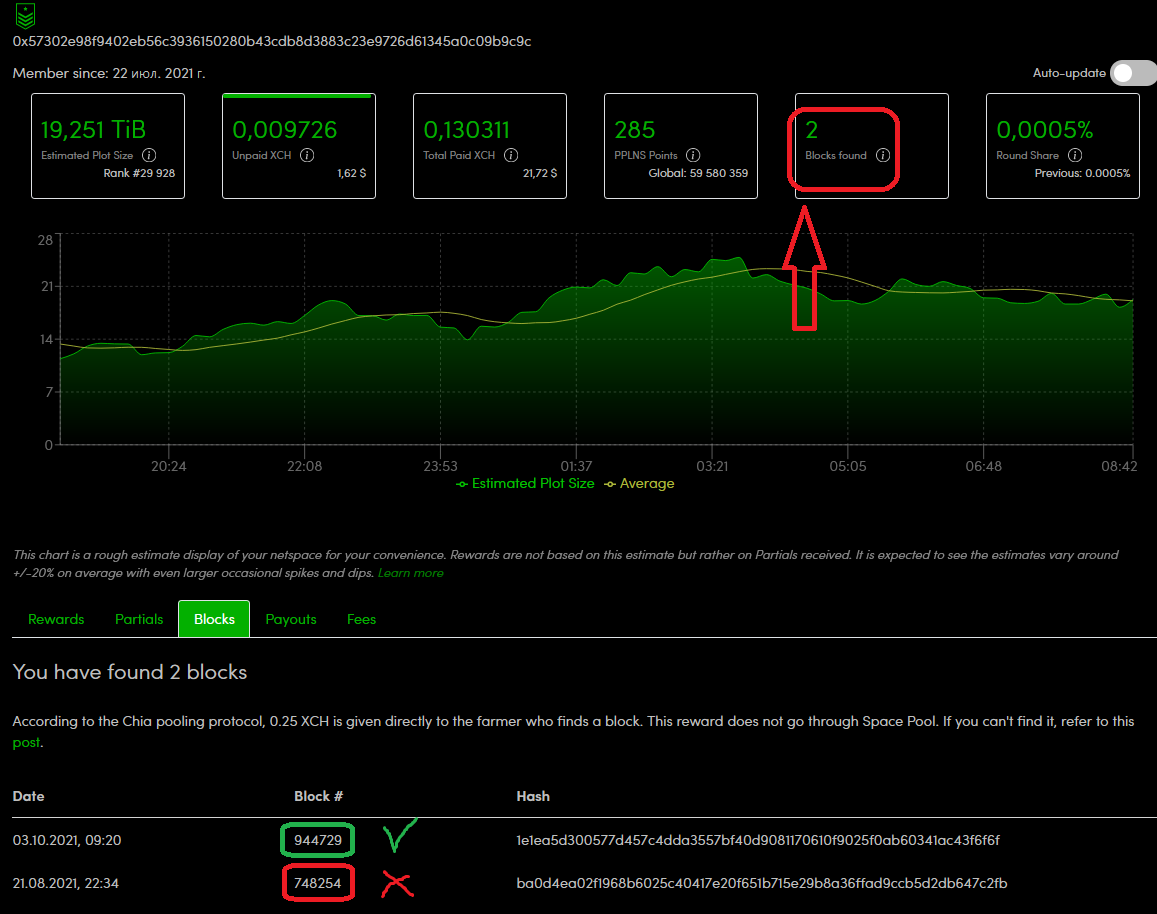Click the 21,72 $ paid amount
This screenshot has width=1157, height=914.
click(x=540, y=173)
